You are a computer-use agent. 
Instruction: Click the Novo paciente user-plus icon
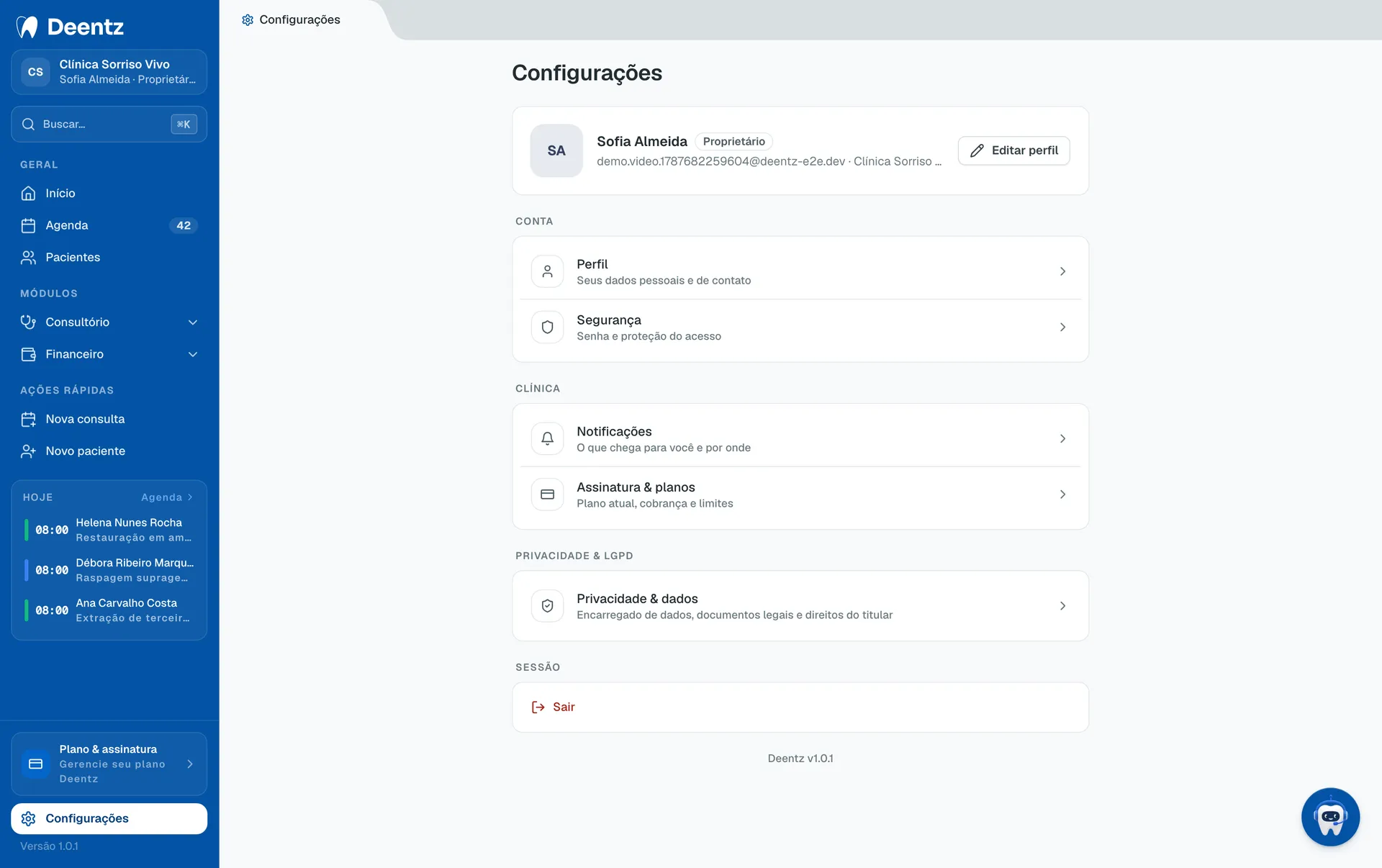click(28, 451)
